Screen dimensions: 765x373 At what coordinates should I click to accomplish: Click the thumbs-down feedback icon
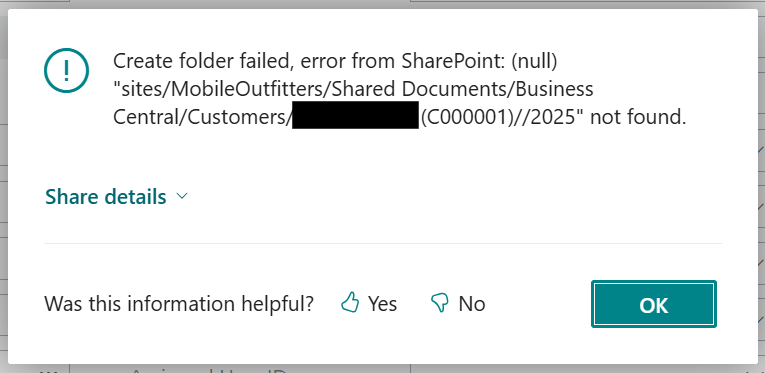click(440, 303)
